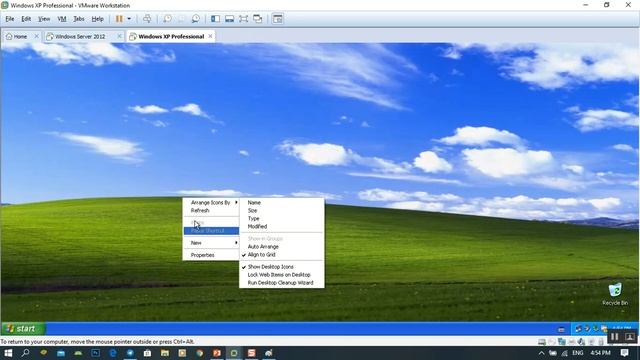This screenshot has height=360, width=640.
Task: Open the Windows 10 Start menu
Action: click(8, 353)
